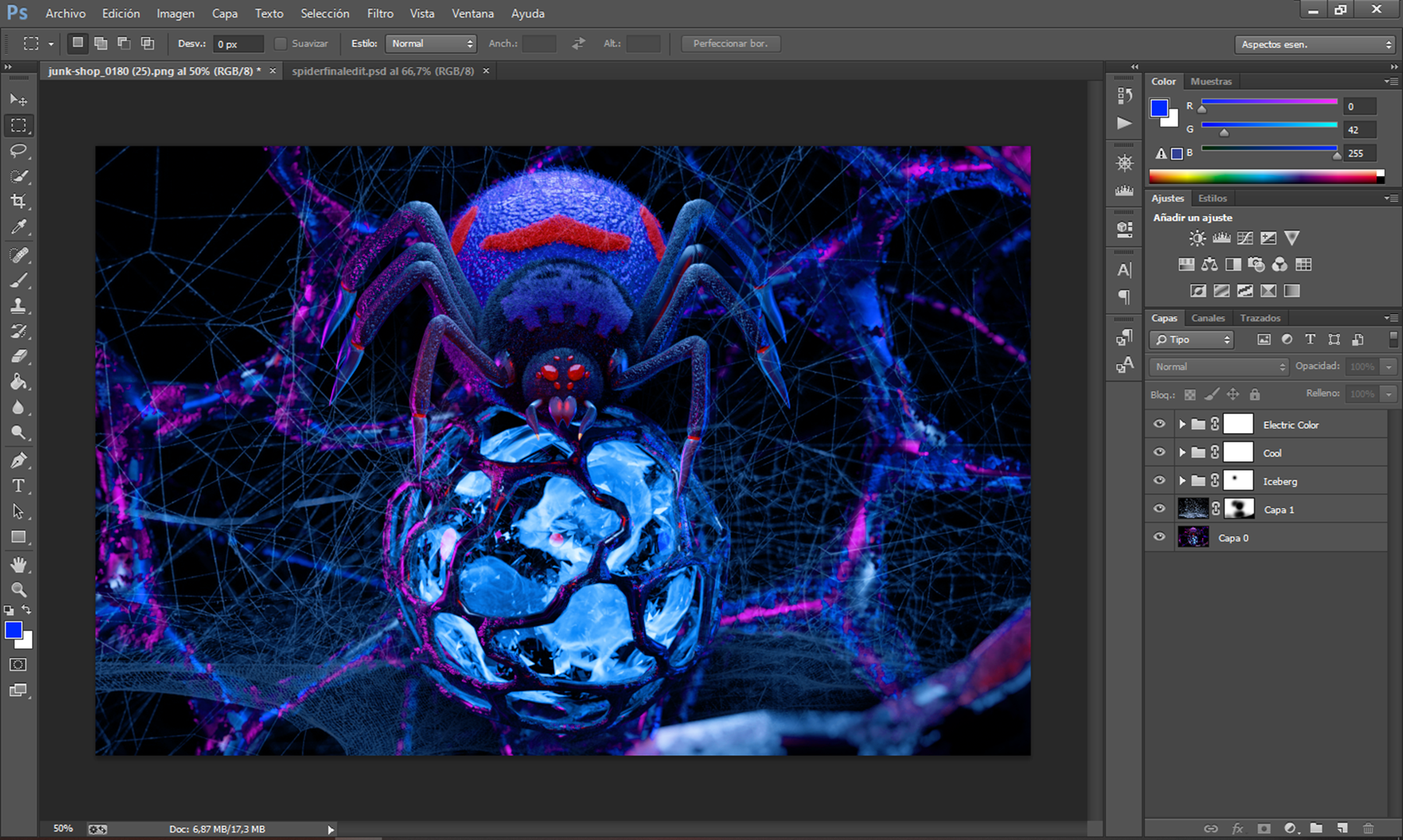Select the Paint Bucket tool
This screenshot has height=840, width=1403.
click(x=19, y=382)
